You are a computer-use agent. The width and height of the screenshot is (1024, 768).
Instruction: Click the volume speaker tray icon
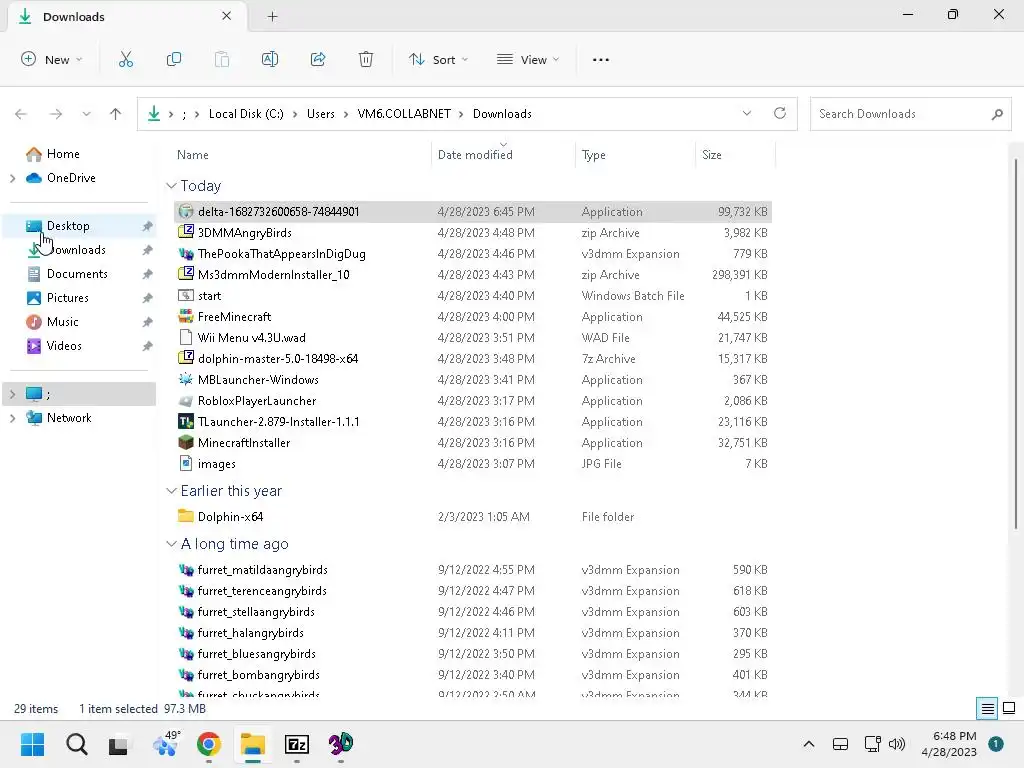(x=897, y=744)
